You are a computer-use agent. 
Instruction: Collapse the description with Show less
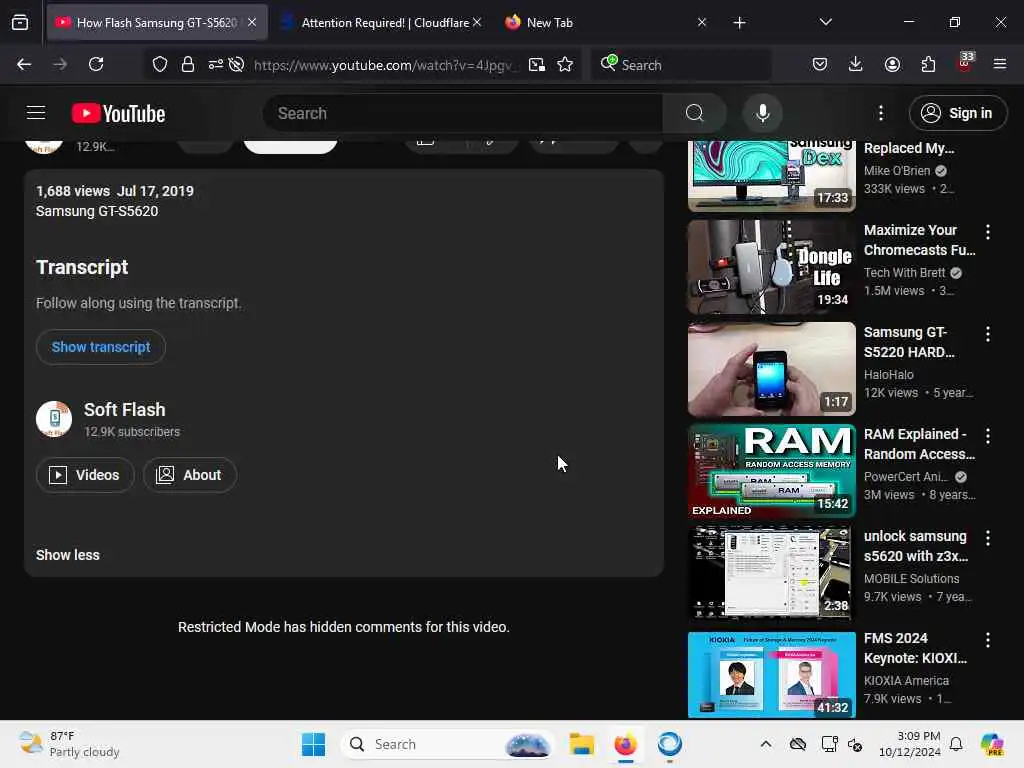tap(68, 555)
